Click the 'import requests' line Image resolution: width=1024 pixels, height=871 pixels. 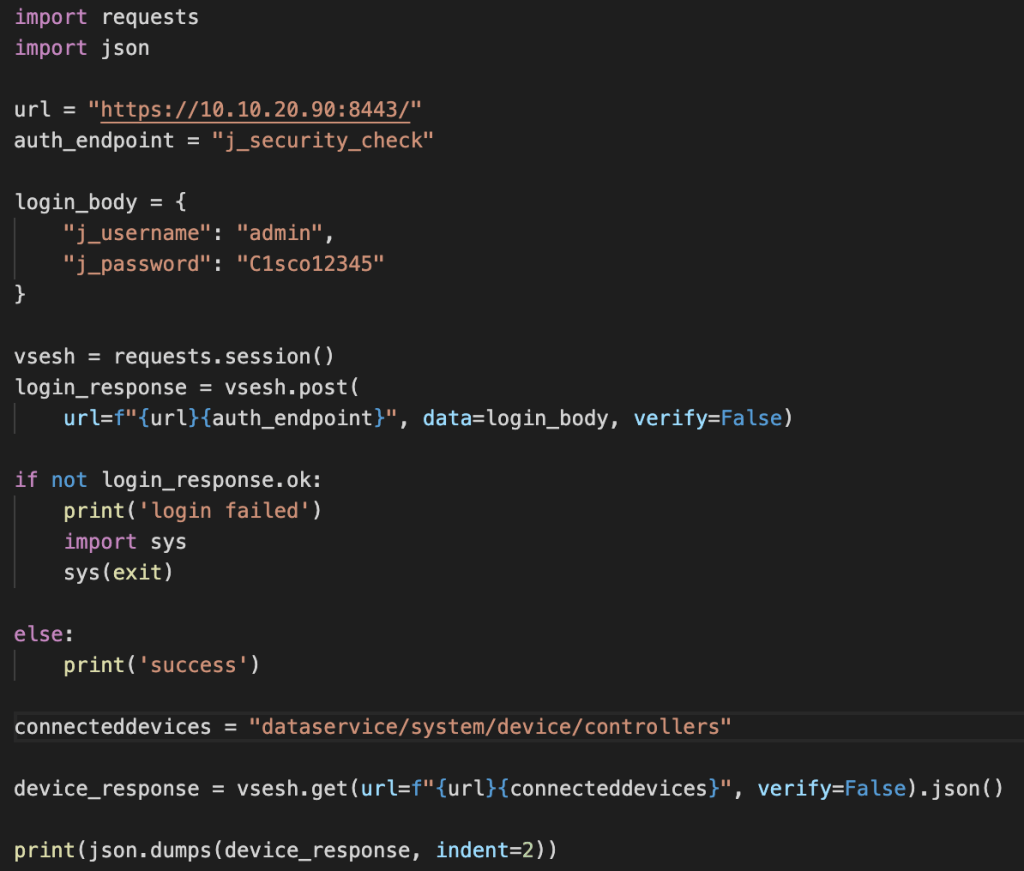click(x=106, y=17)
